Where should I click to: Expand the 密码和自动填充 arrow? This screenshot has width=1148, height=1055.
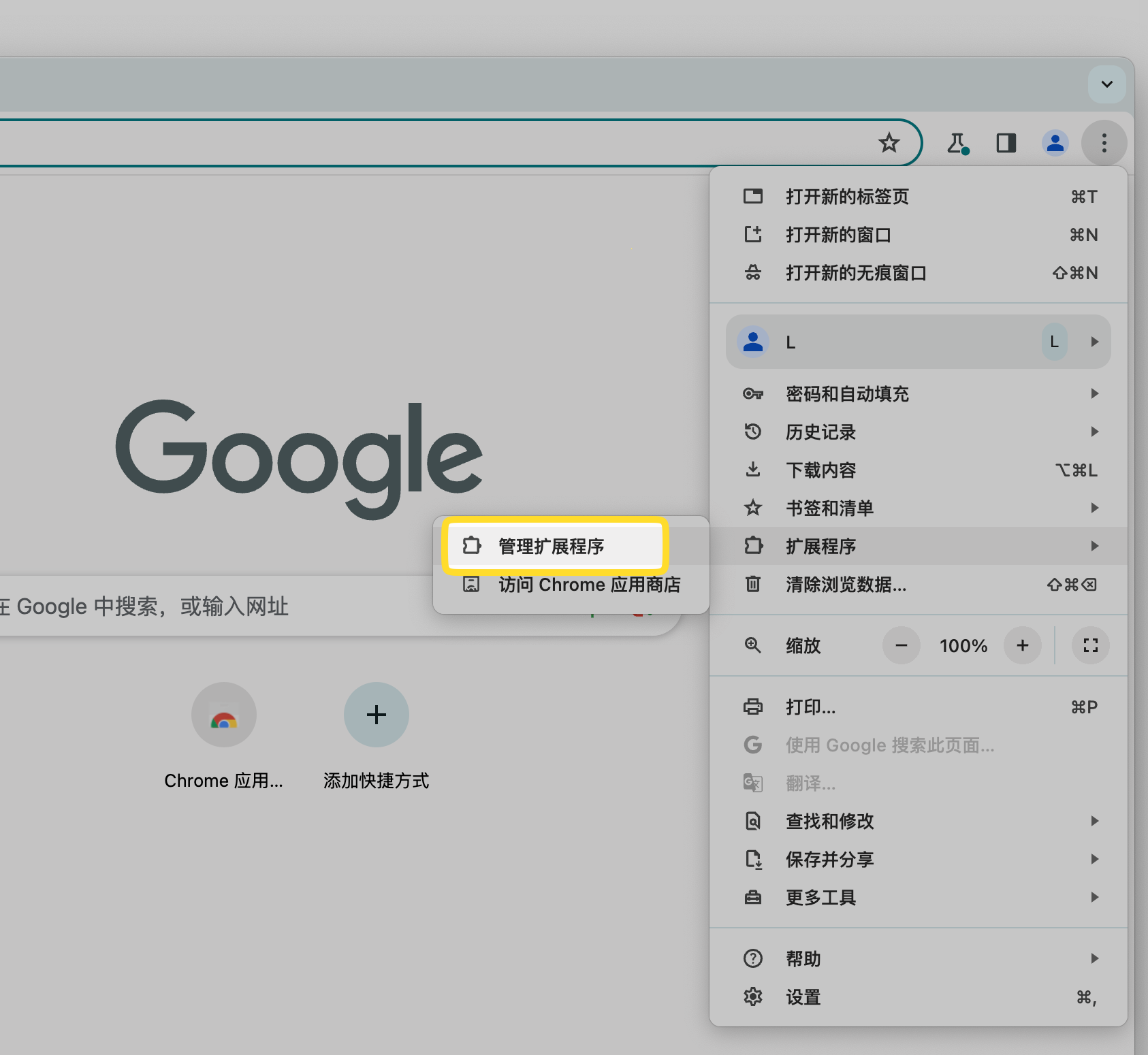tap(1094, 393)
